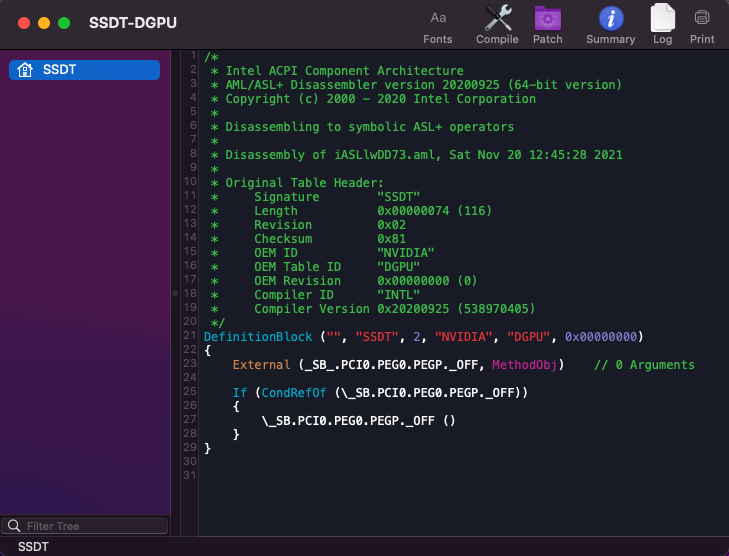
Task: Open the Patch tool
Action: [x=547, y=24]
